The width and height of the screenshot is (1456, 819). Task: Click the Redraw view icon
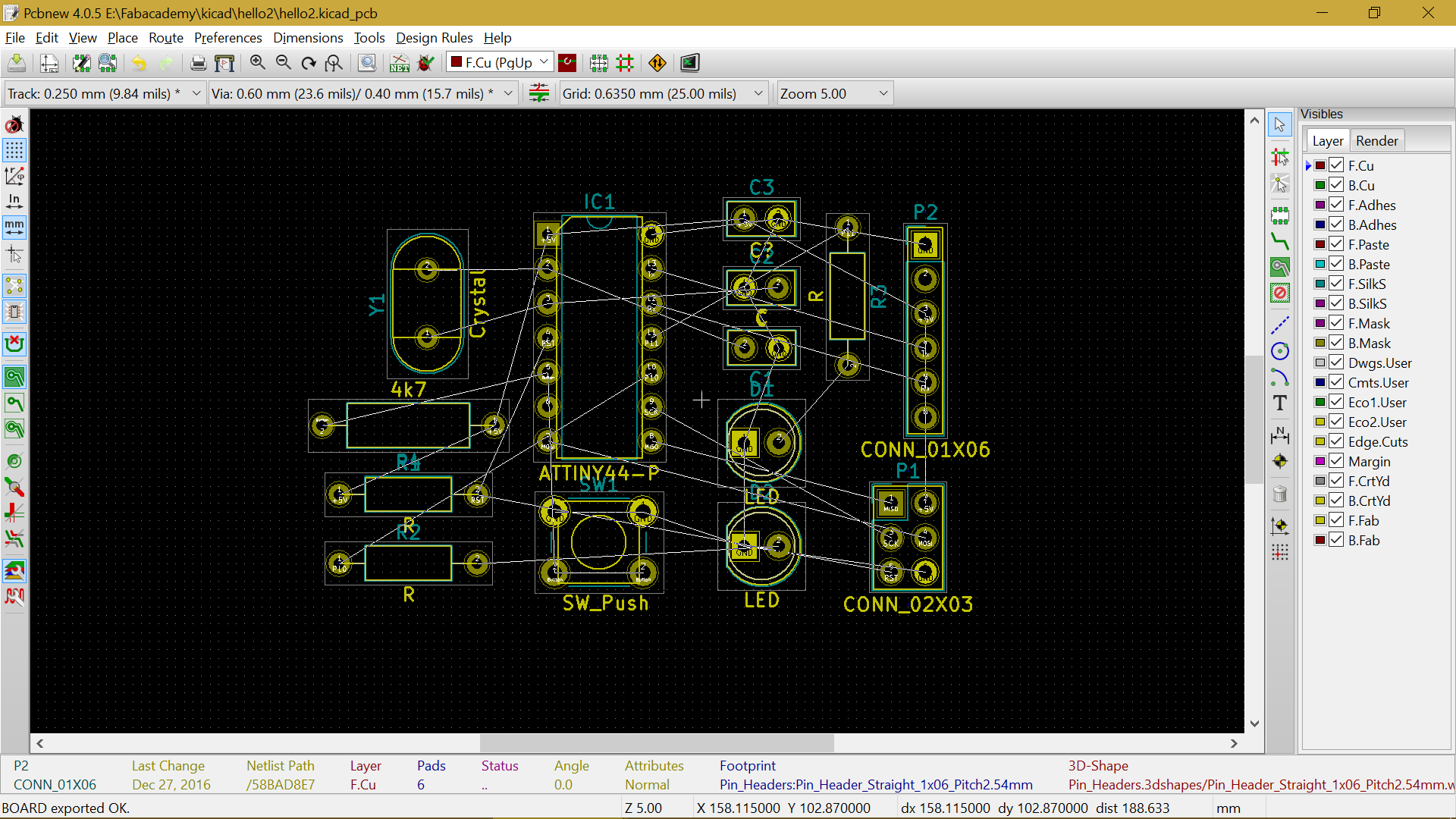[309, 63]
